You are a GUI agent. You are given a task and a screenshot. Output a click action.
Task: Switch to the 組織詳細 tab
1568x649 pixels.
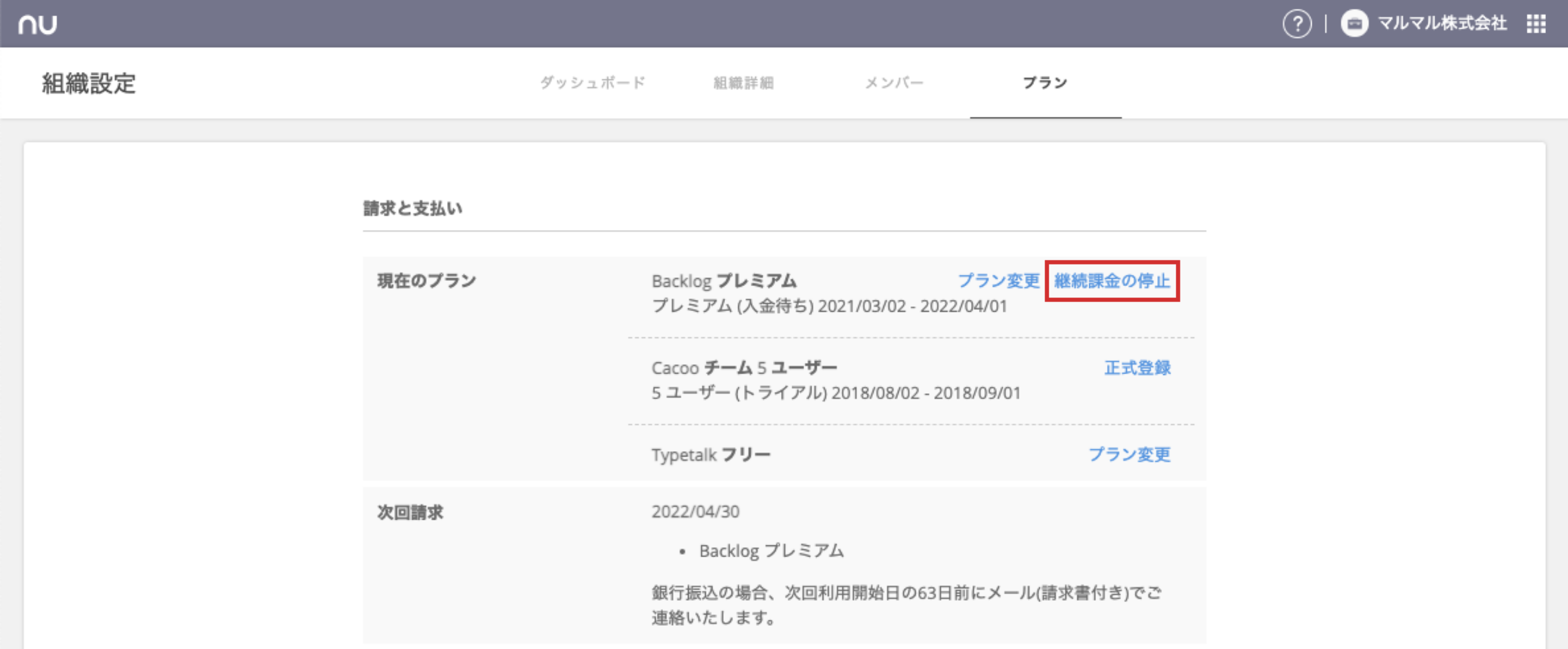(x=743, y=83)
